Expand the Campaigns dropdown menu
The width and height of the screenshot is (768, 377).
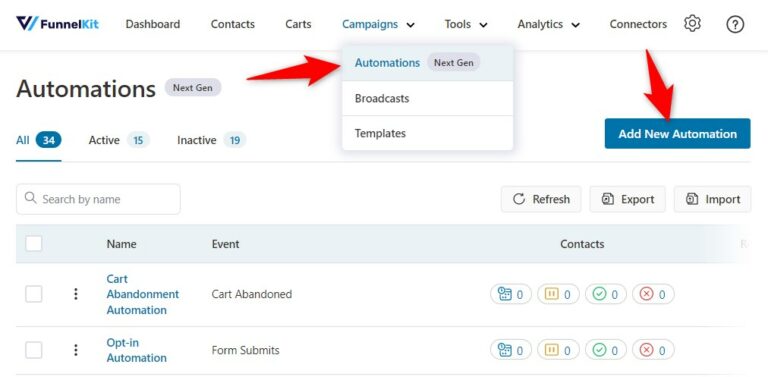click(x=378, y=24)
